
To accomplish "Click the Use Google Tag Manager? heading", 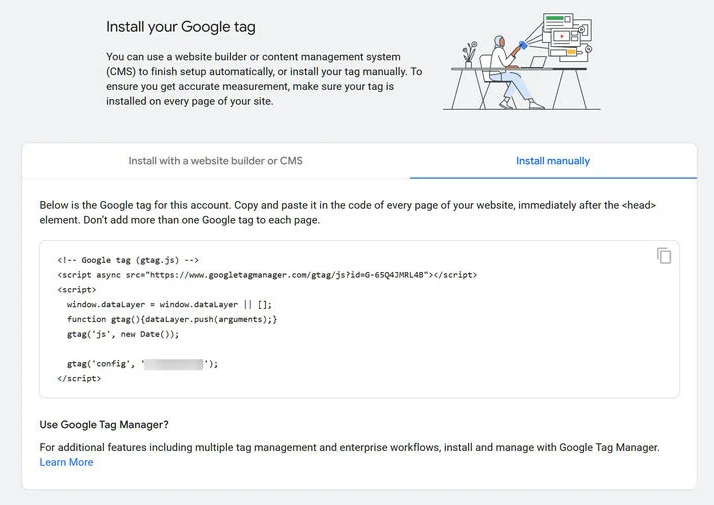I will [104, 424].
